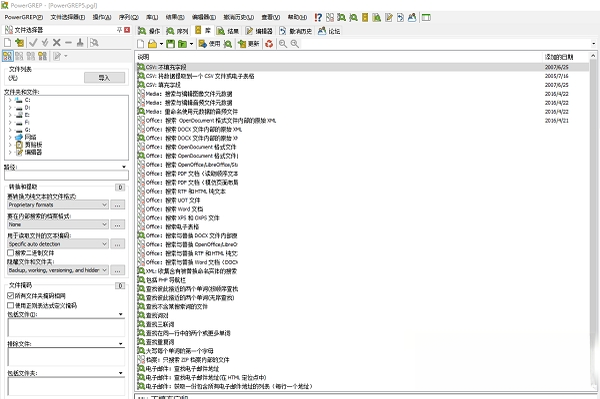Click the green add-folder icon in file selector
The image size is (600, 399).
pos(20,42)
